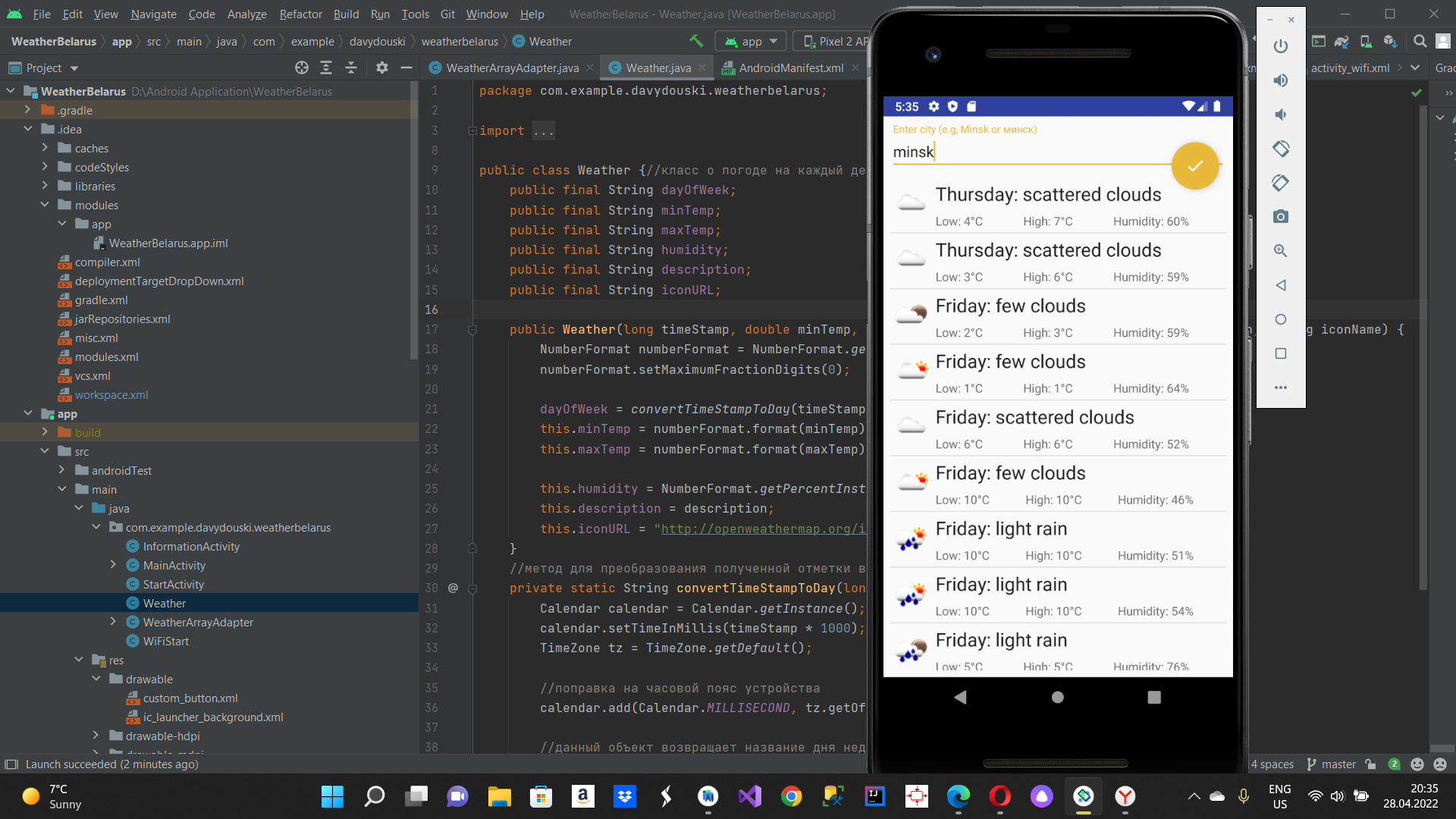The height and width of the screenshot is (819, 1456).
Task: Expand the MainActivity class node
Action: tap(113, 565)
